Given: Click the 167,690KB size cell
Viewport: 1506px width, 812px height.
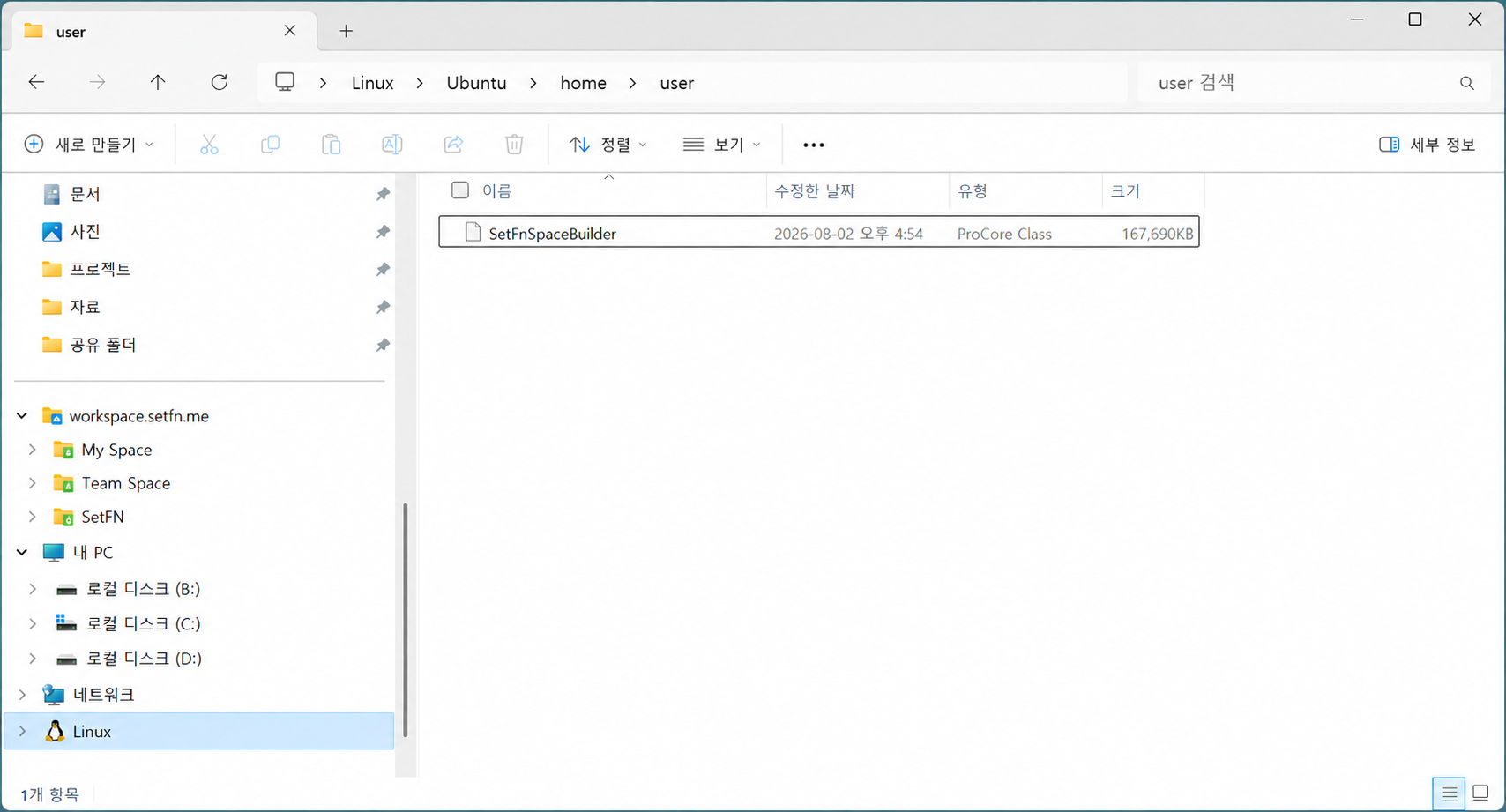Looking at the screenshot, I should point(1157,234).
